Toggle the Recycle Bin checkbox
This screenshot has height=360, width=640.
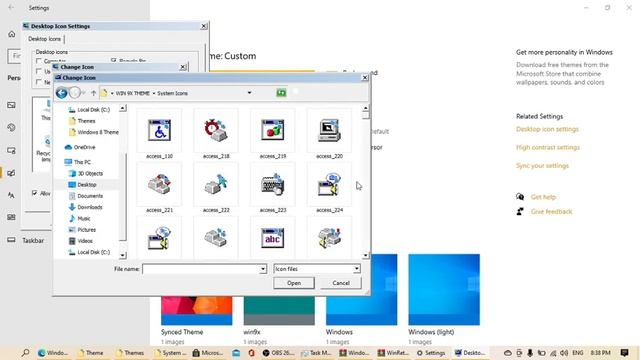[x=114, y=60]
